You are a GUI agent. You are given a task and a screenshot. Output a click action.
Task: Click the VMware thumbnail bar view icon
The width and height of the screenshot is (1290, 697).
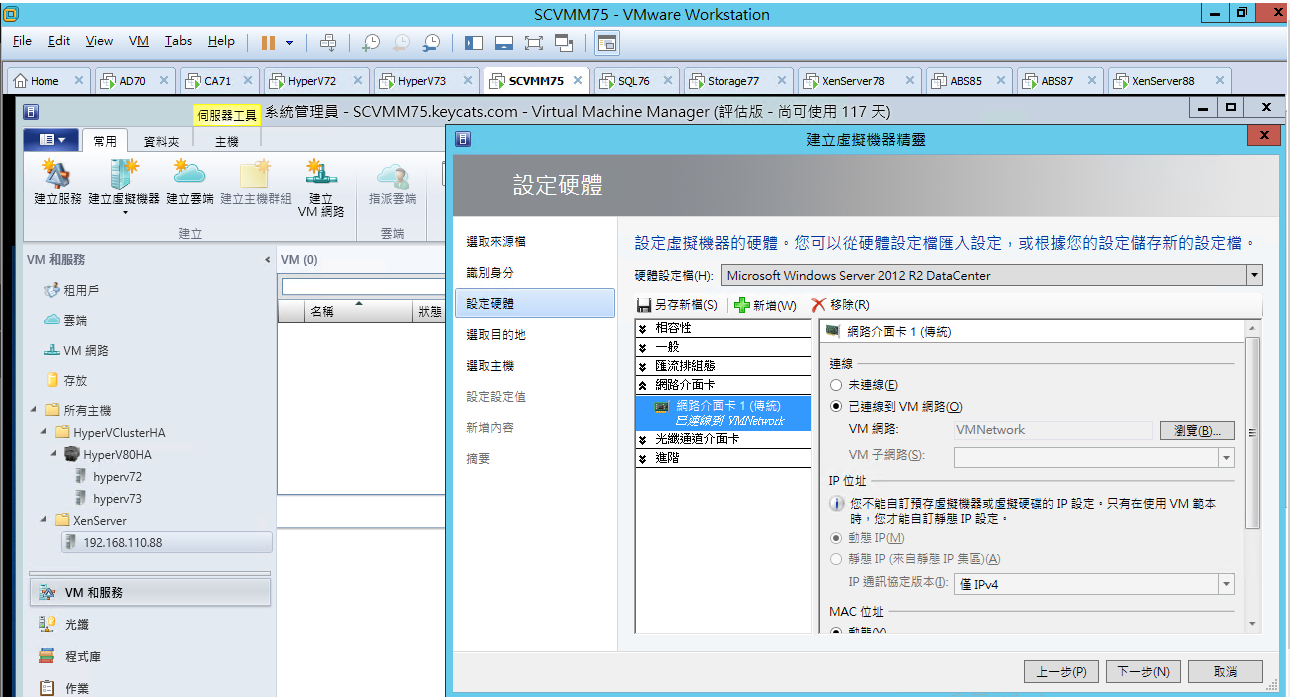[x=504, y=42]
